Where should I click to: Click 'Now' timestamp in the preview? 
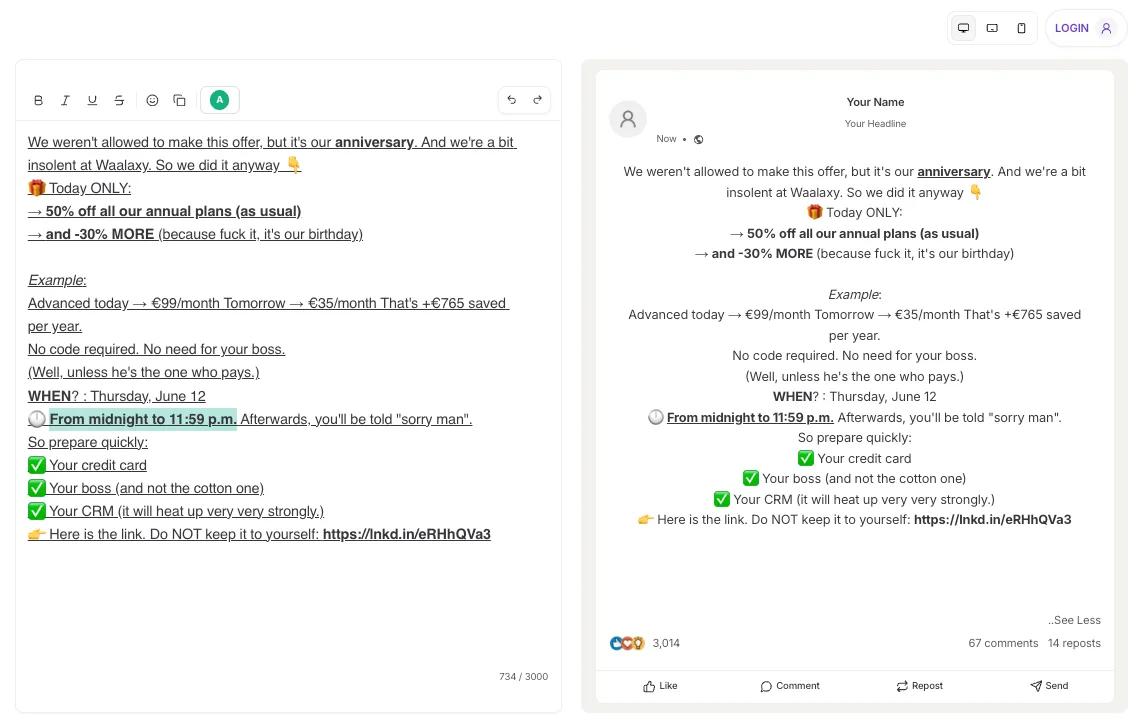point(666,139)
